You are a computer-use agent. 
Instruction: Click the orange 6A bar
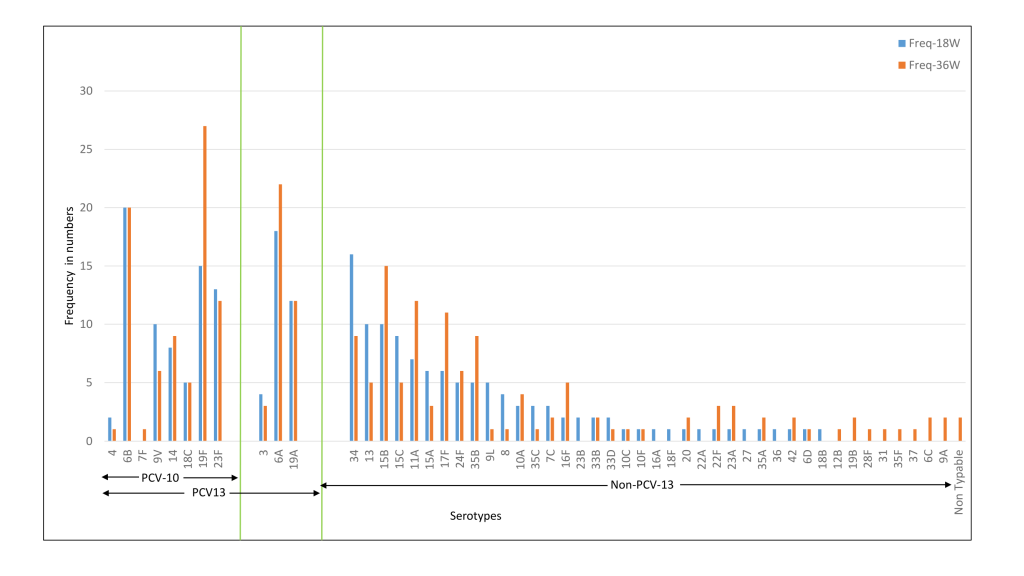[280, 313]
